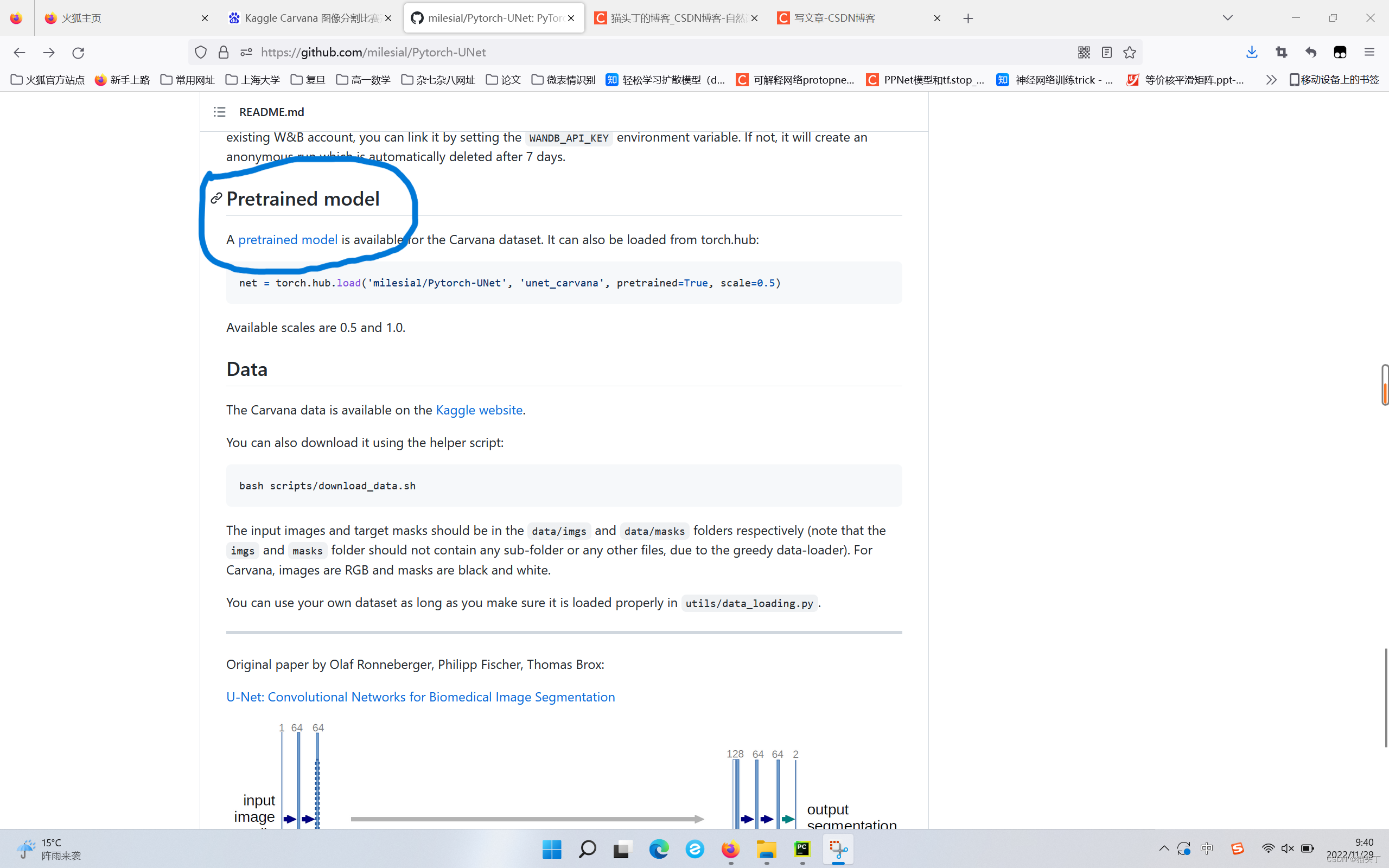Open the Kaggle website link

tap(479, 410)
